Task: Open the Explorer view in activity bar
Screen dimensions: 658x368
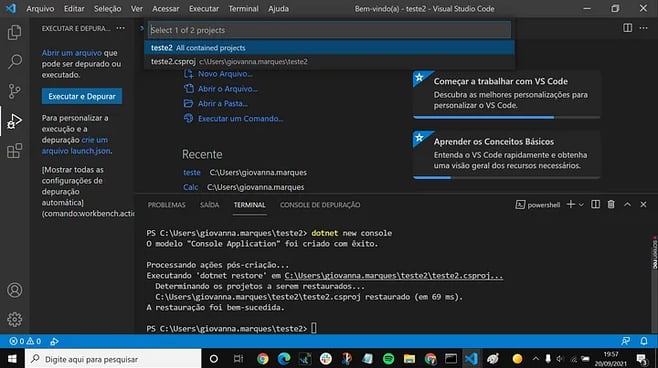Action: coord(14,32)
